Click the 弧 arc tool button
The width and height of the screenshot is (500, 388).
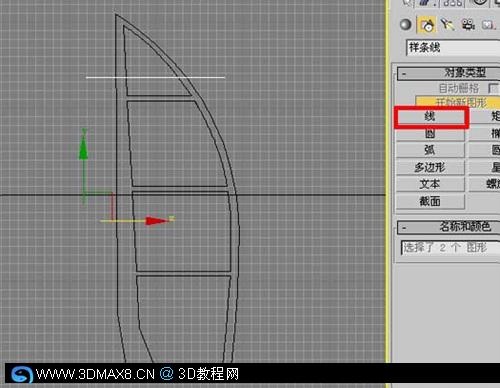tap(430, 150)
